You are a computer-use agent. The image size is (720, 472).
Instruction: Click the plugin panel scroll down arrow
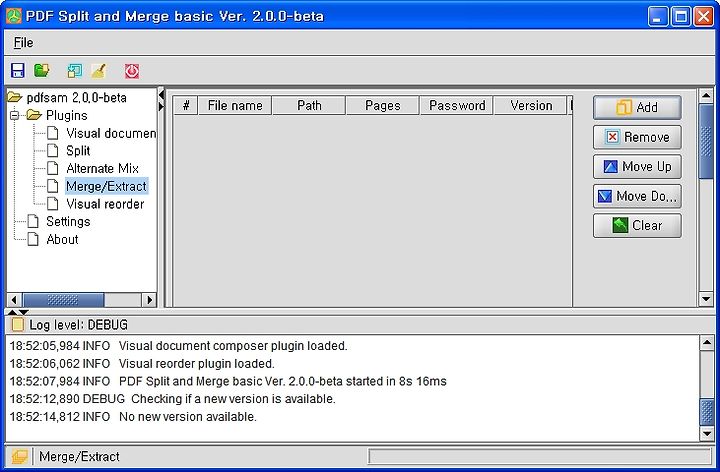coord(706,299)
